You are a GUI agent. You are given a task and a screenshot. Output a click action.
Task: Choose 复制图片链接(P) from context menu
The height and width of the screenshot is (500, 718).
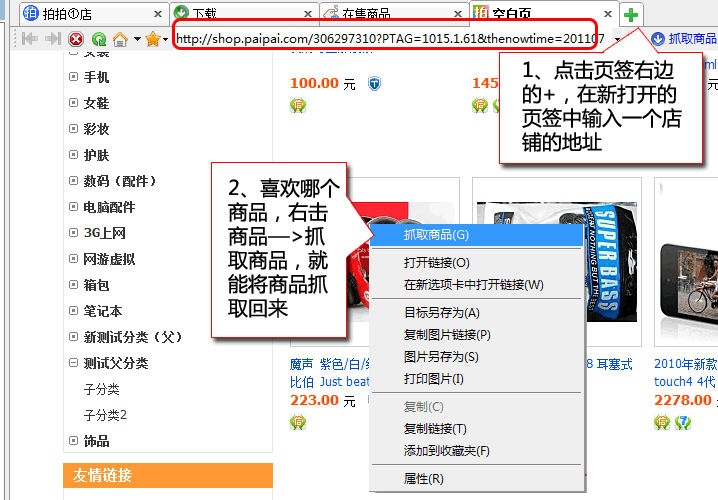477,335
